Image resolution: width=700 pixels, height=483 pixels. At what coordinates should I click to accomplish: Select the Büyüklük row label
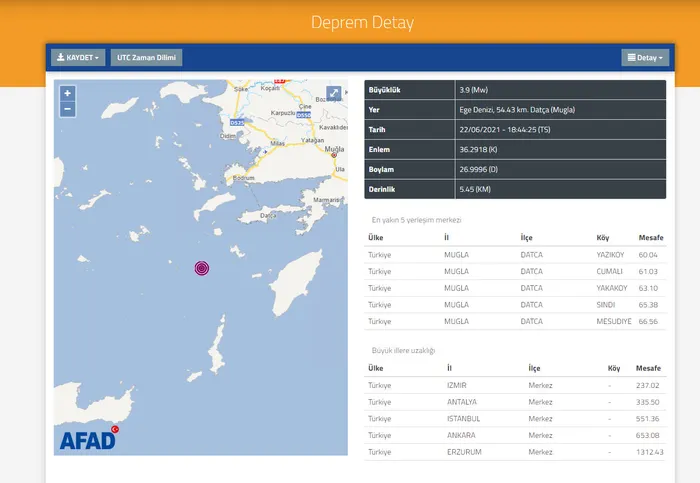(384, 90)
